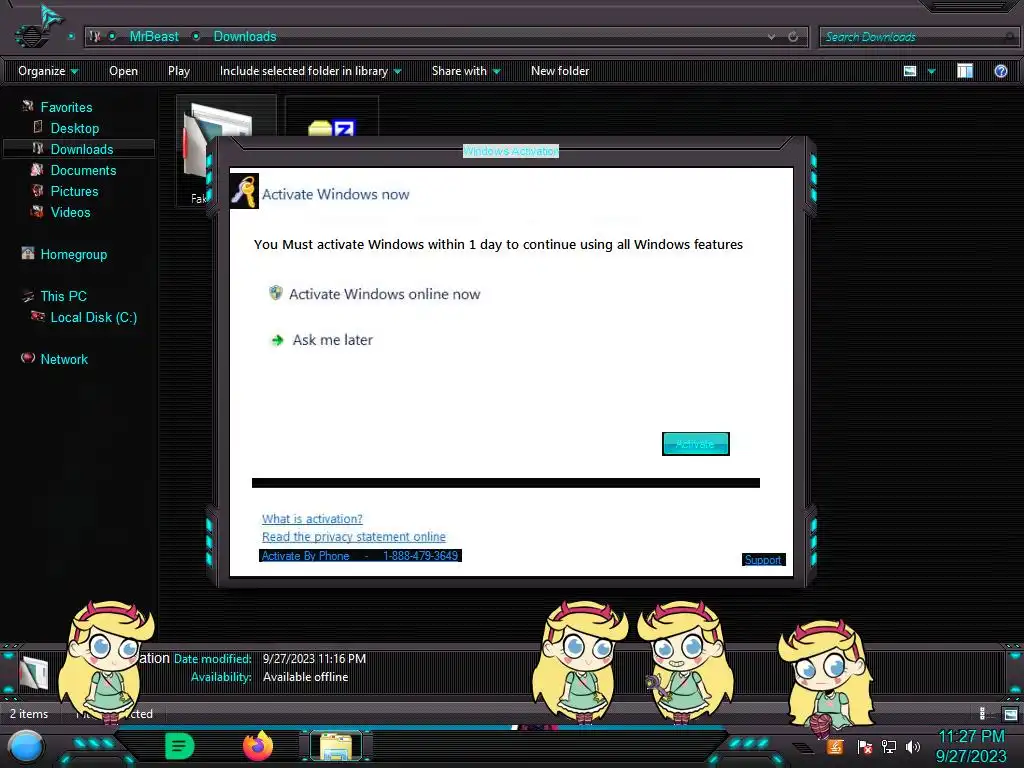1024x768 pixels.
Task: Launch Firefox from the taskbar
Action: click(x=258, y=746)
